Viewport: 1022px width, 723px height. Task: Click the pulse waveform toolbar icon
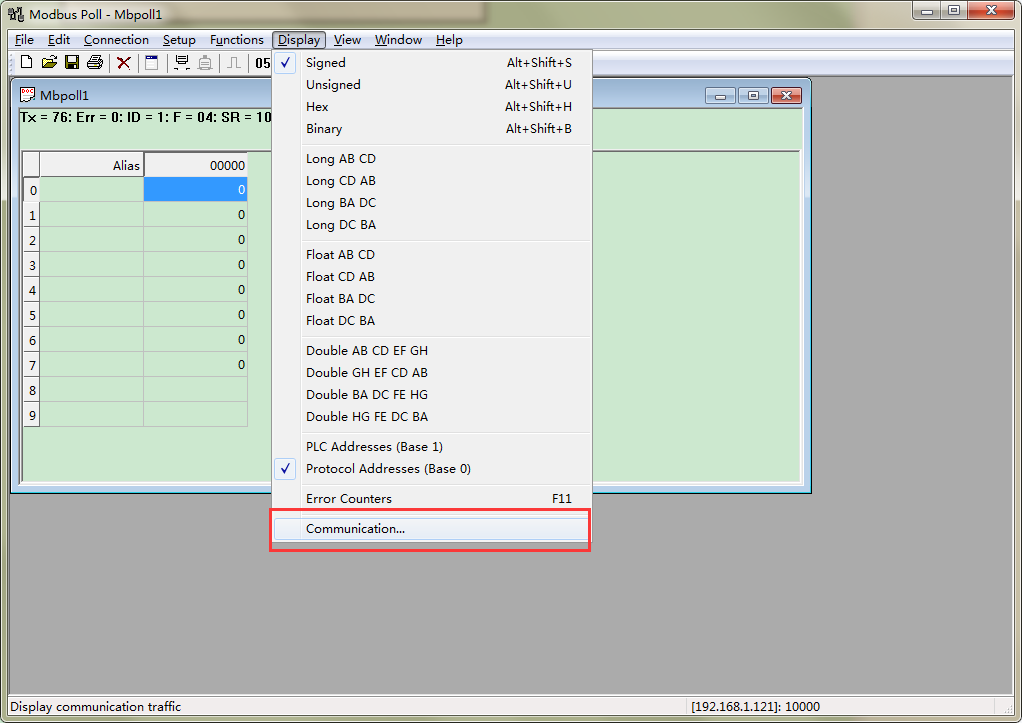tap(234, 63)
